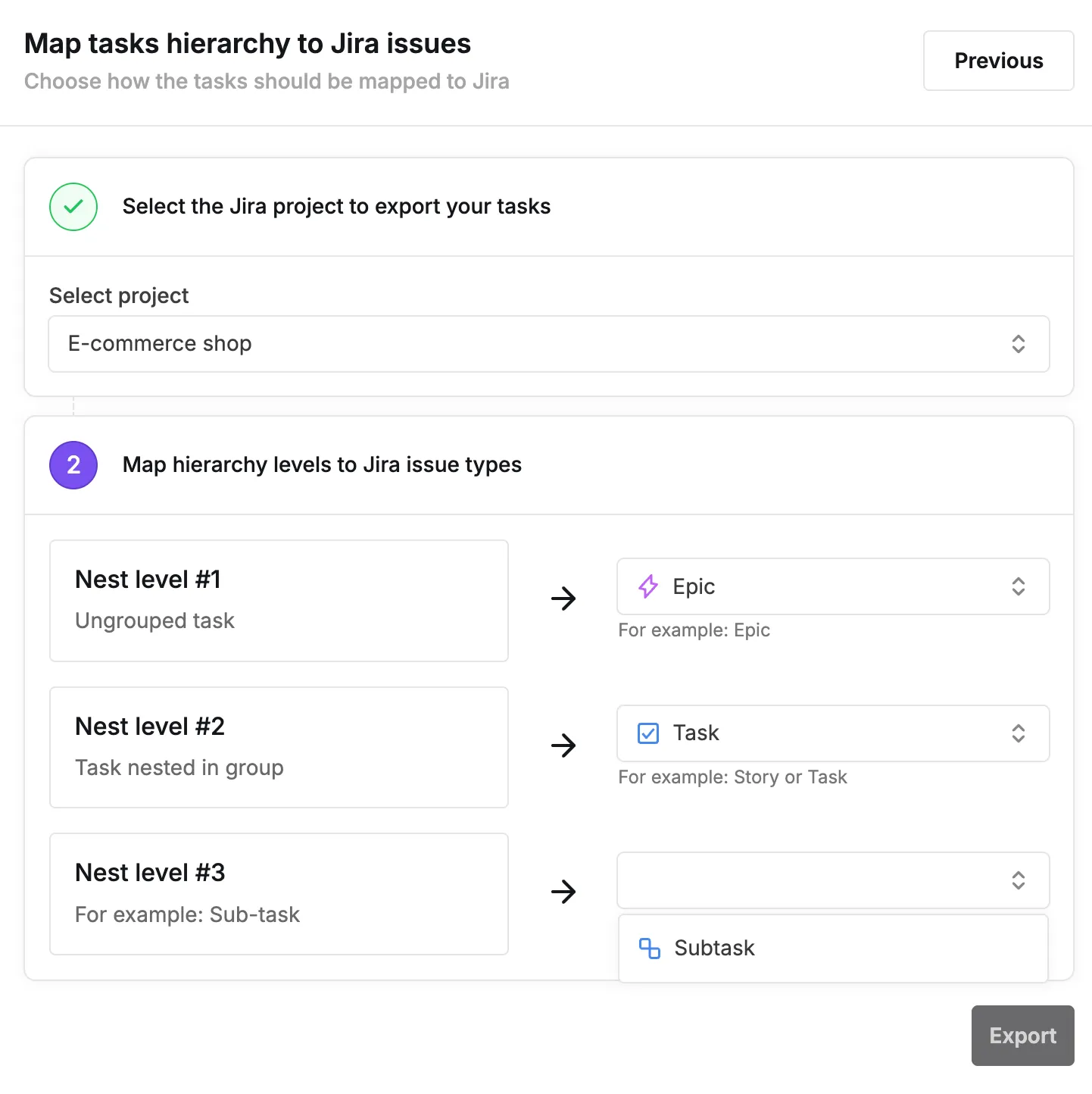
Task: Click the arrow next to Nest level #3
Action: [563, 892]
